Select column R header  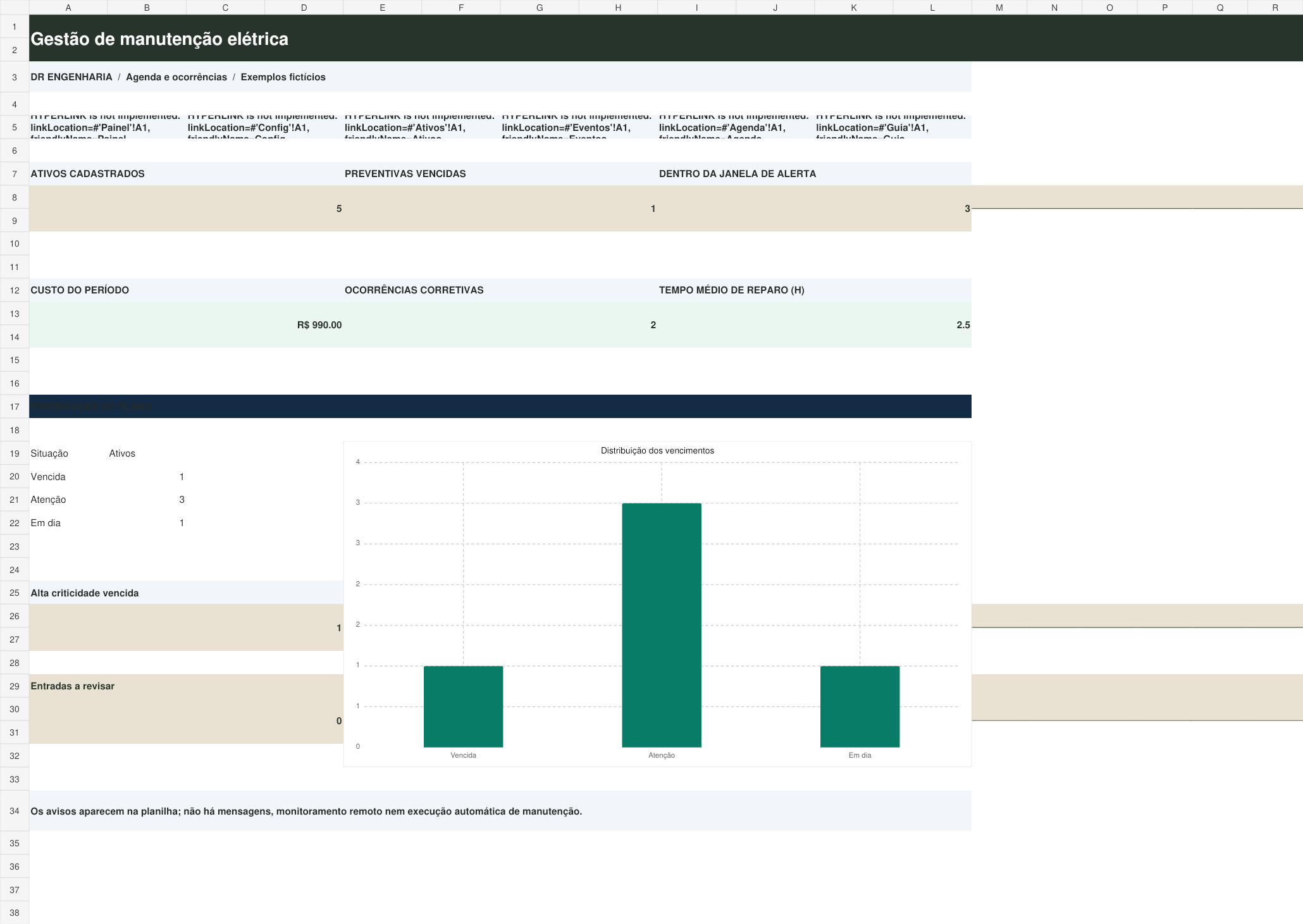tap(1275, 8)
